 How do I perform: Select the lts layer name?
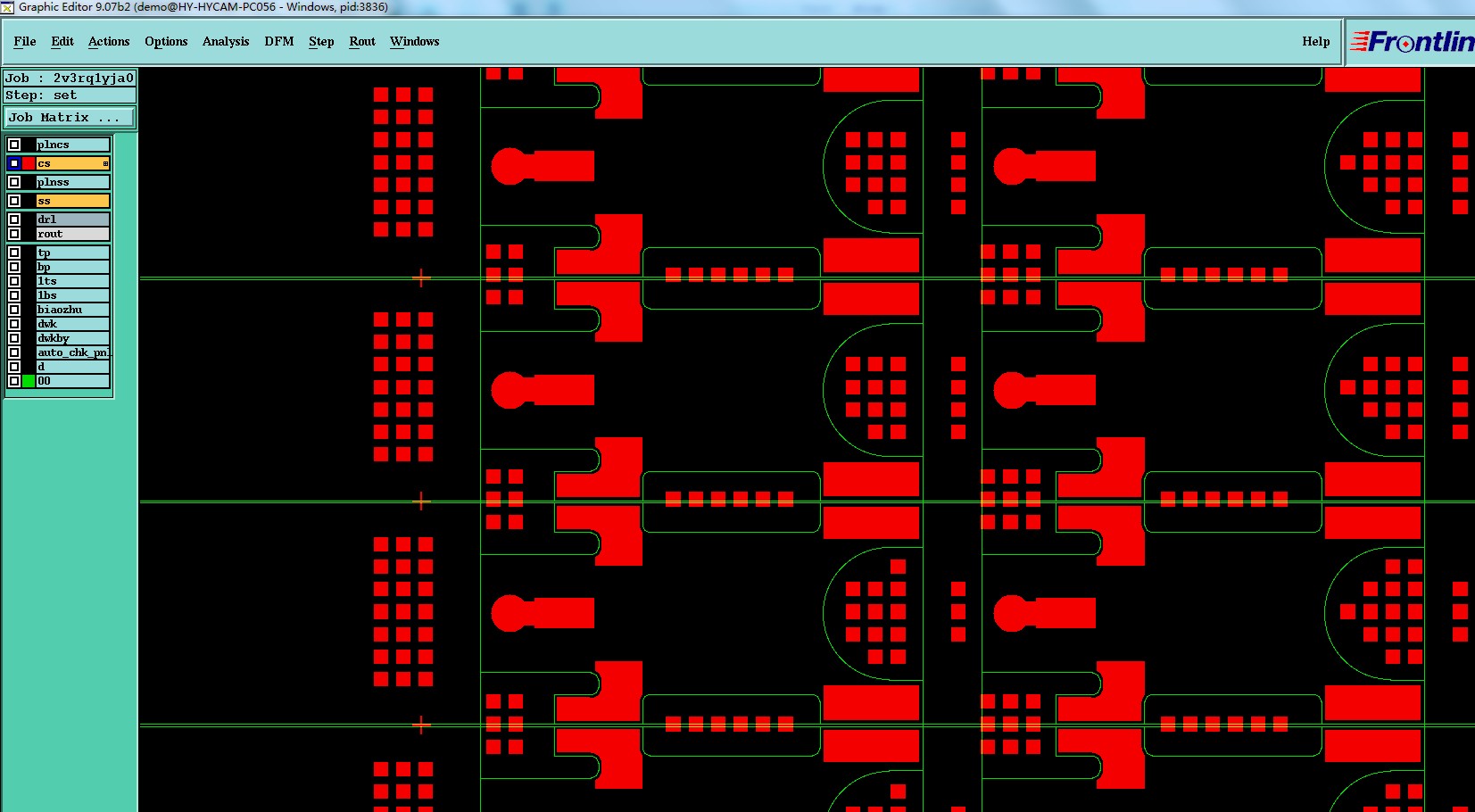(72, 281)
